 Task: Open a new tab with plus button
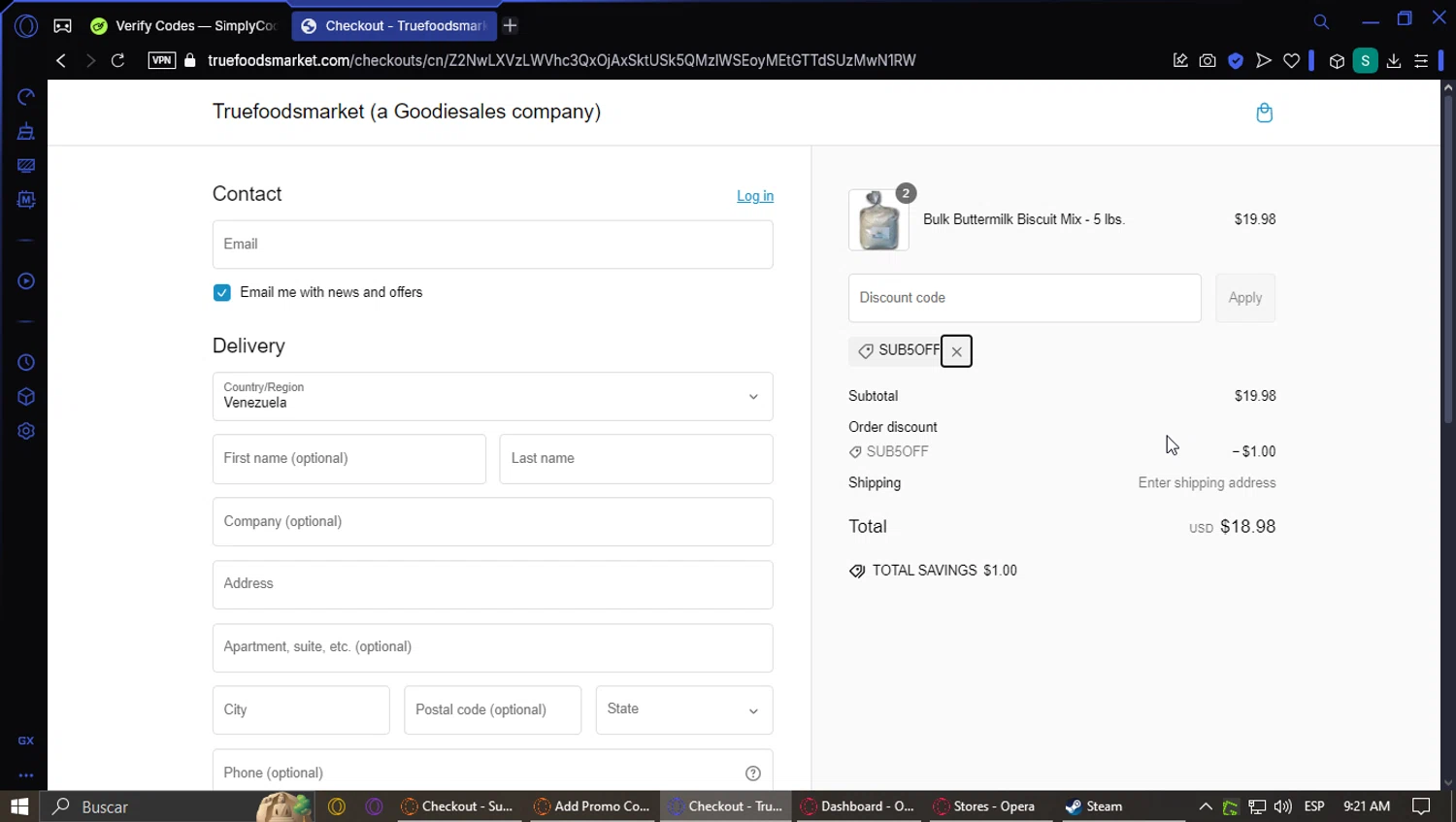[x=510, y=26]
